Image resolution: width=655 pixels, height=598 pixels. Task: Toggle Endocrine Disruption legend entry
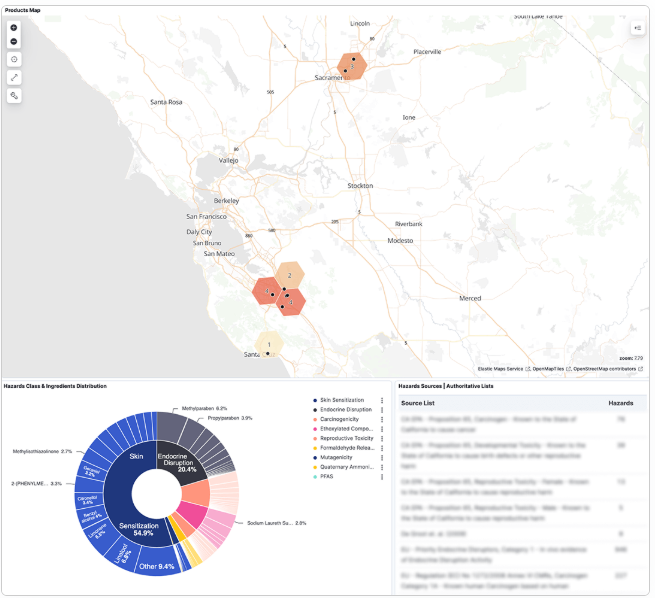[346, 410]
